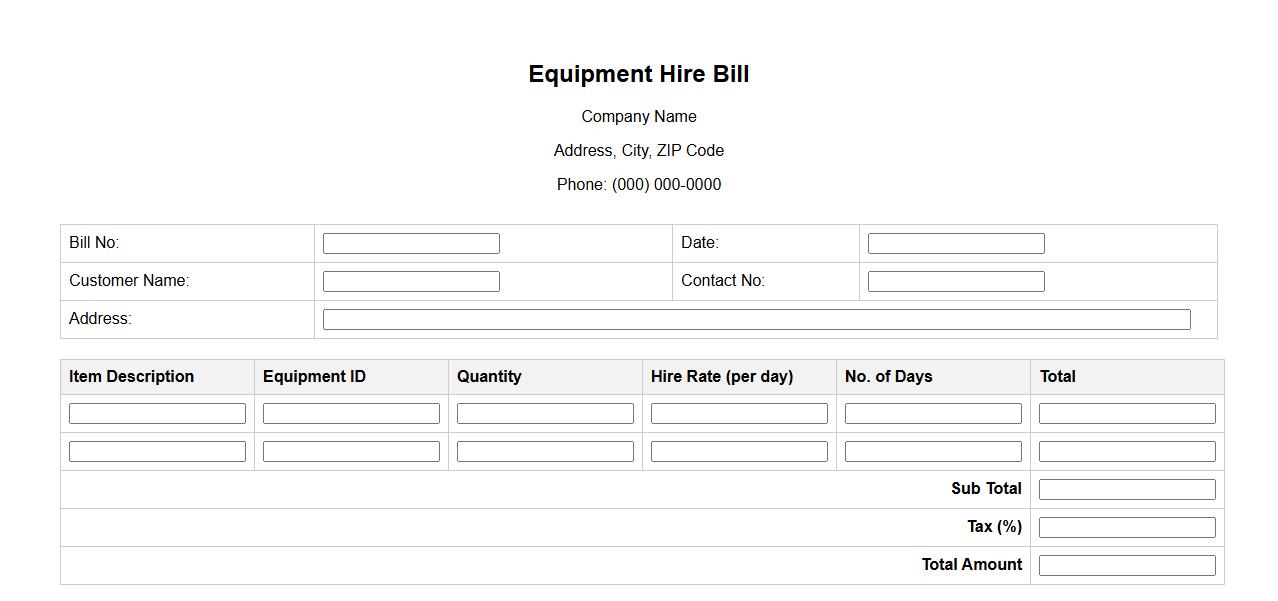
Task: Select first row Equipment ID field
Action: tap(351, 413)
